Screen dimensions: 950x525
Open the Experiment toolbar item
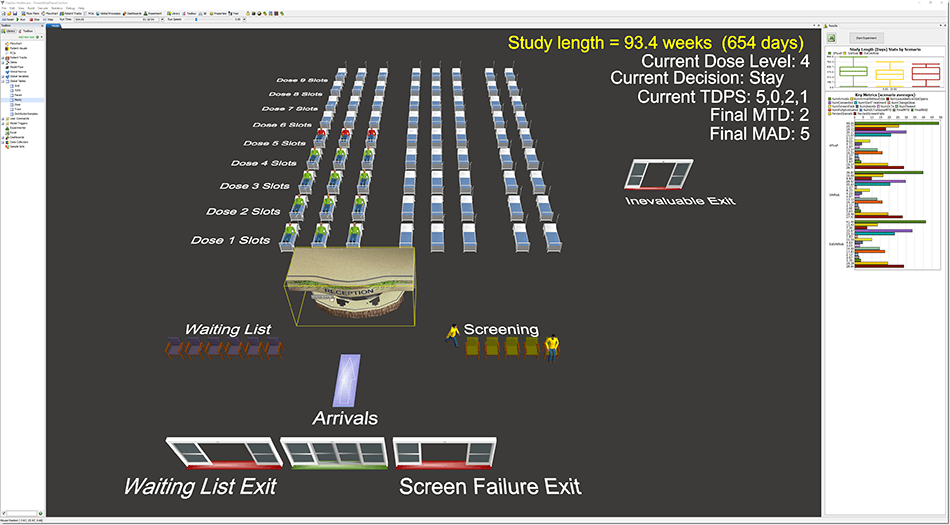point(153,13)
